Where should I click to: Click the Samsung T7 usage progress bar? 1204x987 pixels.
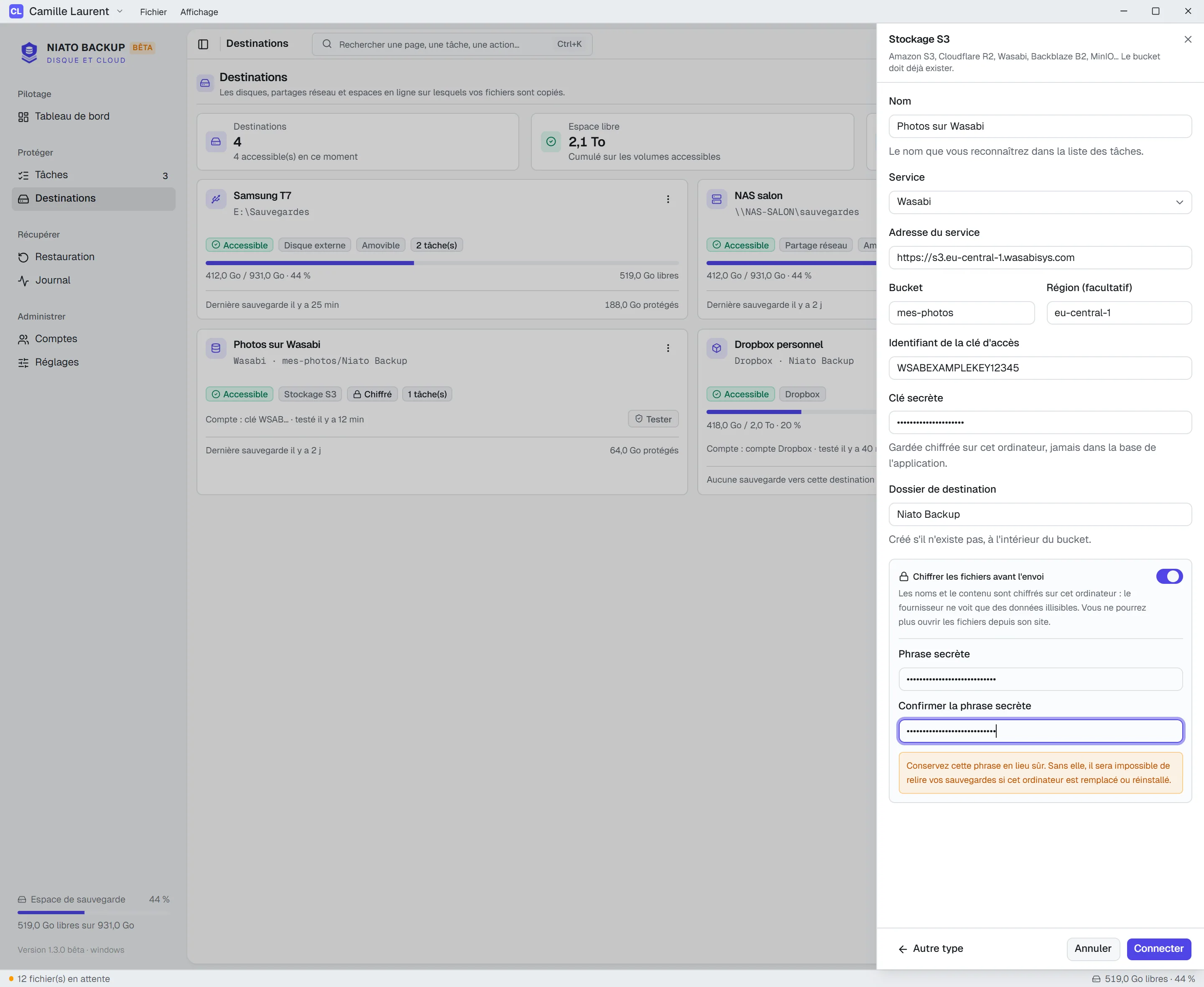tap(442, 263)
